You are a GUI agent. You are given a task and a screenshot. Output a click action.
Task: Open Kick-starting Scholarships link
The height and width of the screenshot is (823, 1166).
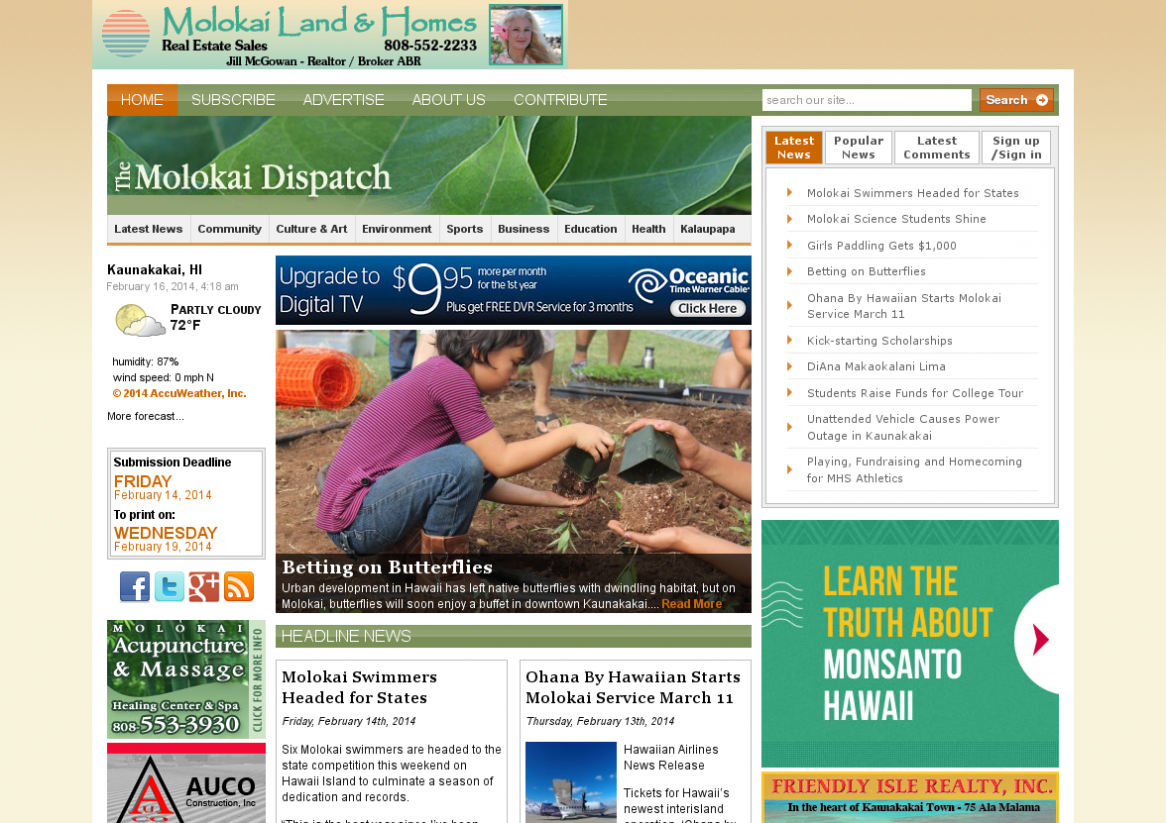(x=879, y=341)
